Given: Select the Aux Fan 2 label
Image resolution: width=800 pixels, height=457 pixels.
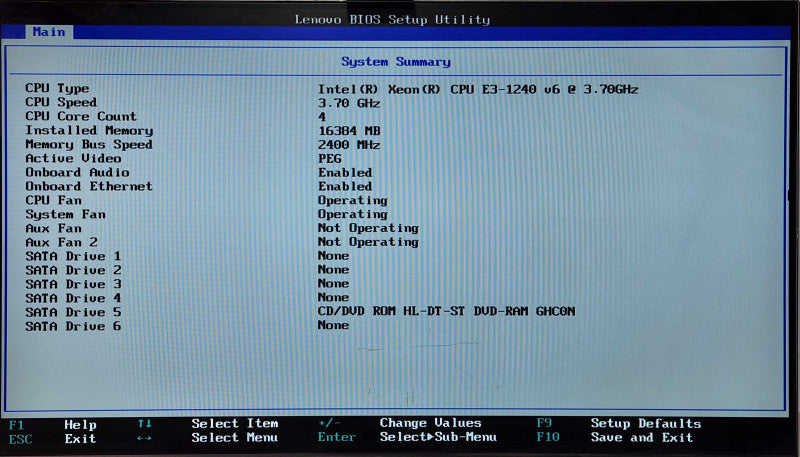Looking at the screenshot, I should pos(61,242).
